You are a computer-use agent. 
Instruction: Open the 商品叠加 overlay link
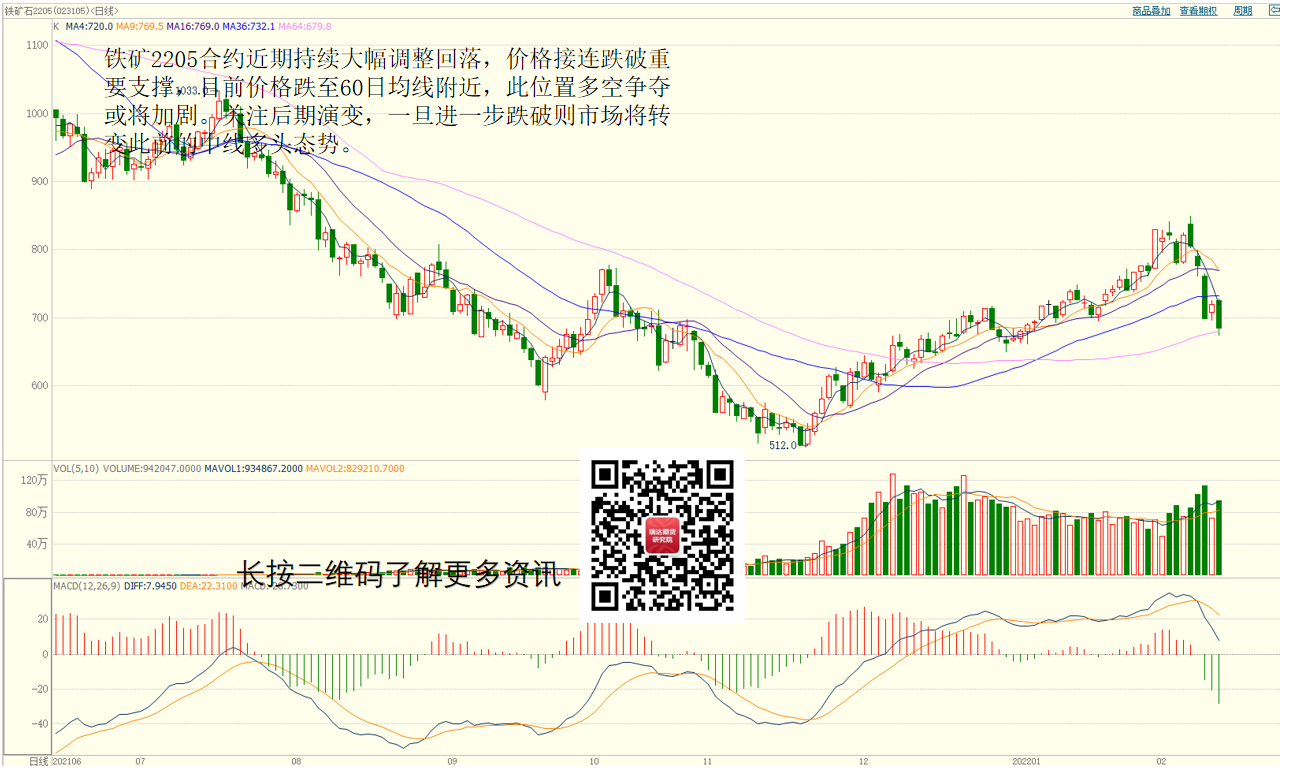(1151, 11)
